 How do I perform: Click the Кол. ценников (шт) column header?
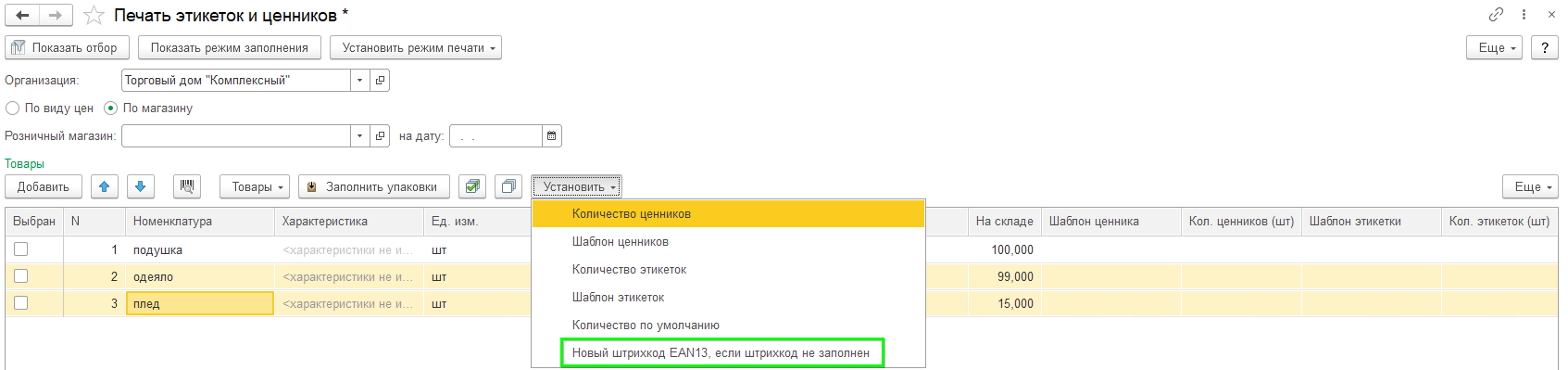[x=1241, y=222]
